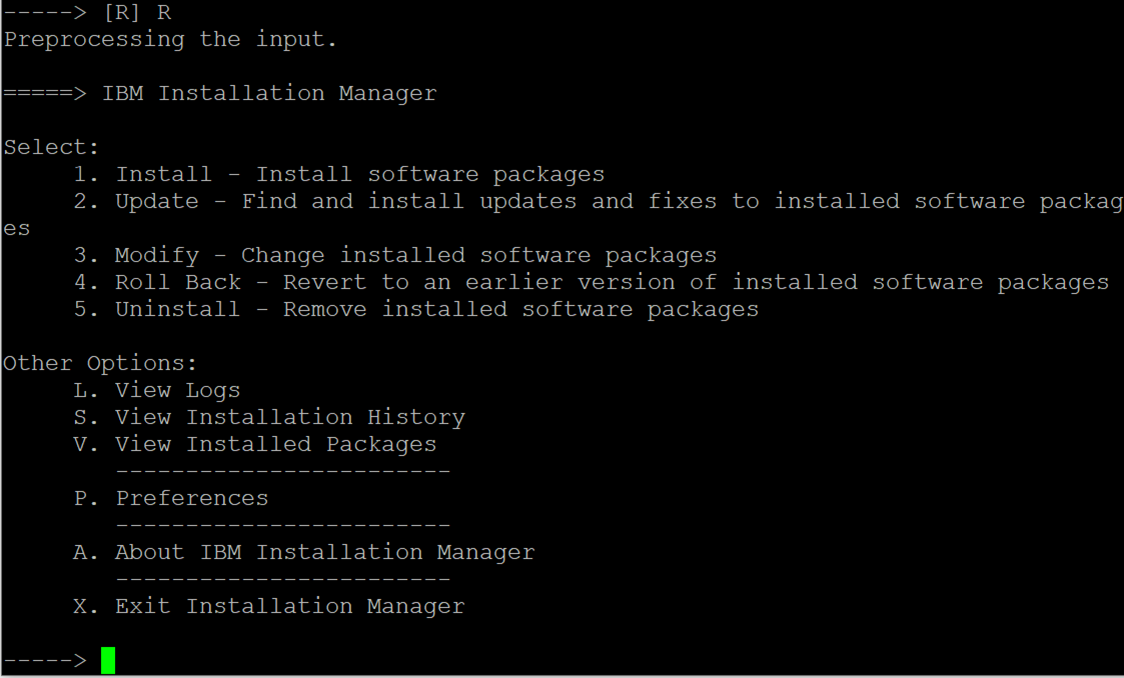Click the green cursor at the prompt
This screenshot has width=1124, height=678.
[108, 660]
